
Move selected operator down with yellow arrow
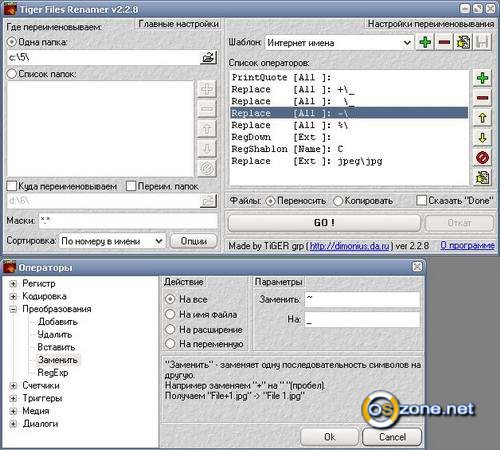pyautogui.click(x=482, y=138)
